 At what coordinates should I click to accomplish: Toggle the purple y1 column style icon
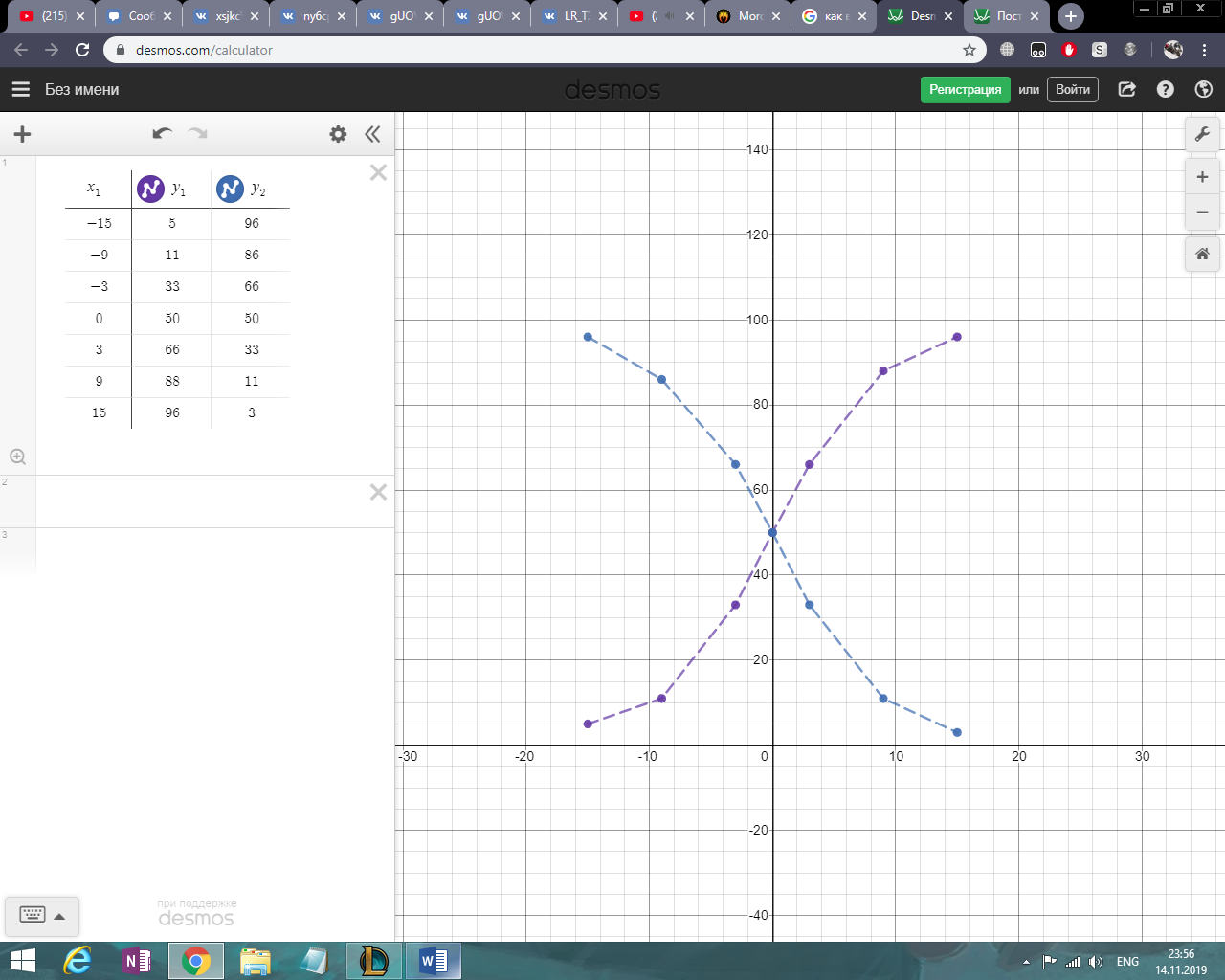pyautogui.click(x=150, y=189)
